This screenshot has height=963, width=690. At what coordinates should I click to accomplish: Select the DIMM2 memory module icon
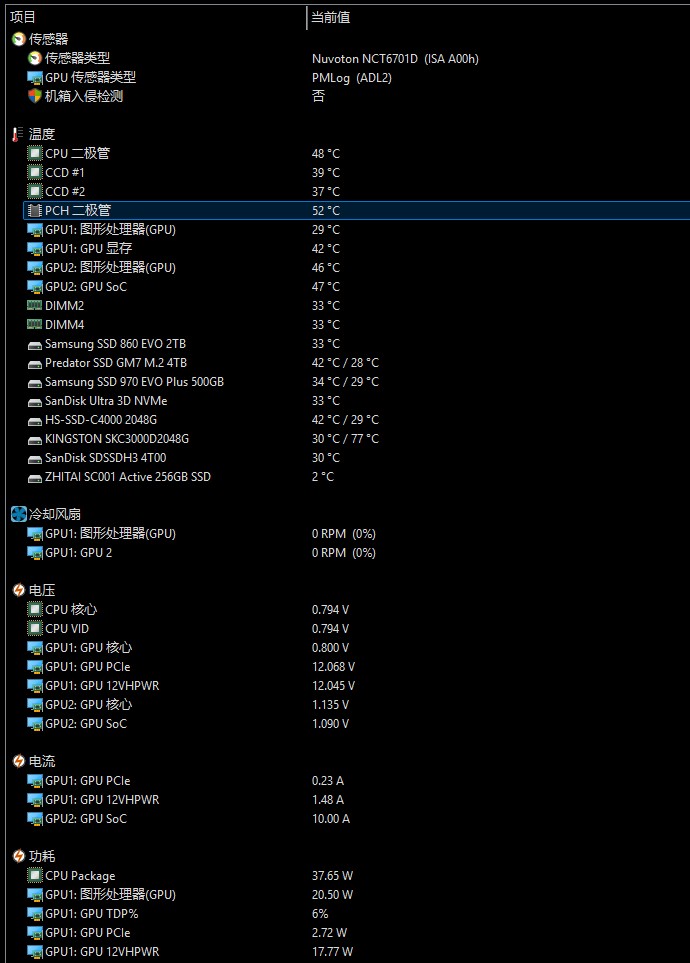[x=35, y=305]
